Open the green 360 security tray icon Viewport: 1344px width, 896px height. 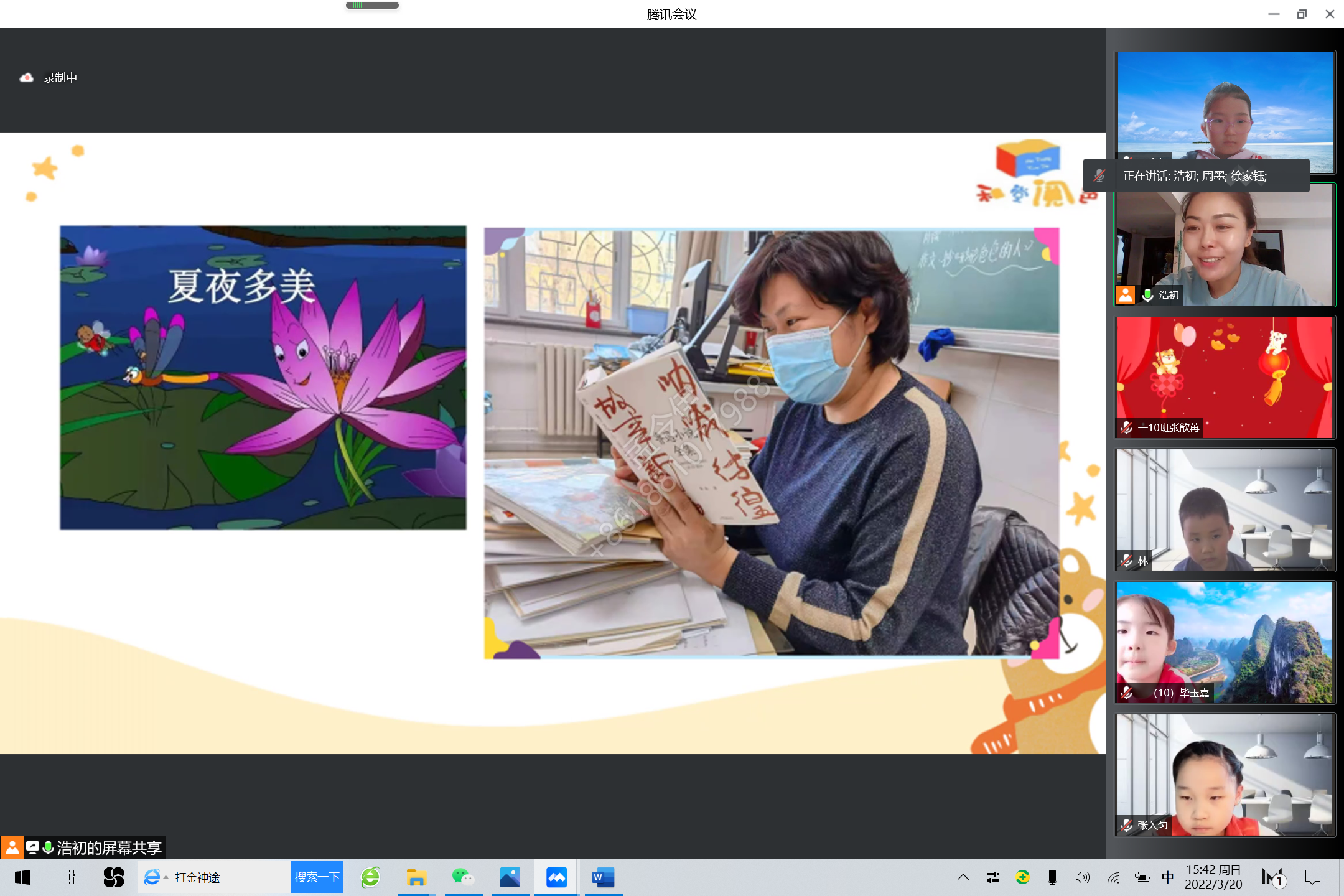coord(1022,877)
